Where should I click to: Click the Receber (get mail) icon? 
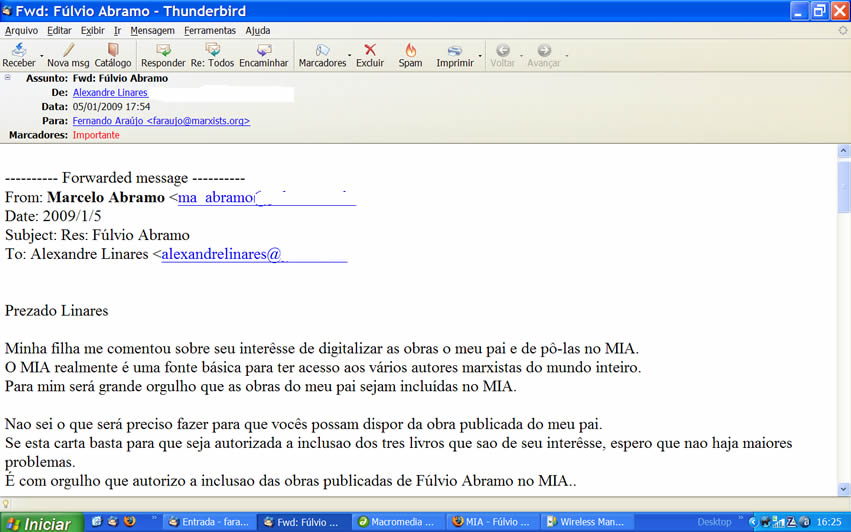pyautogui.click(x=19, y=55)
